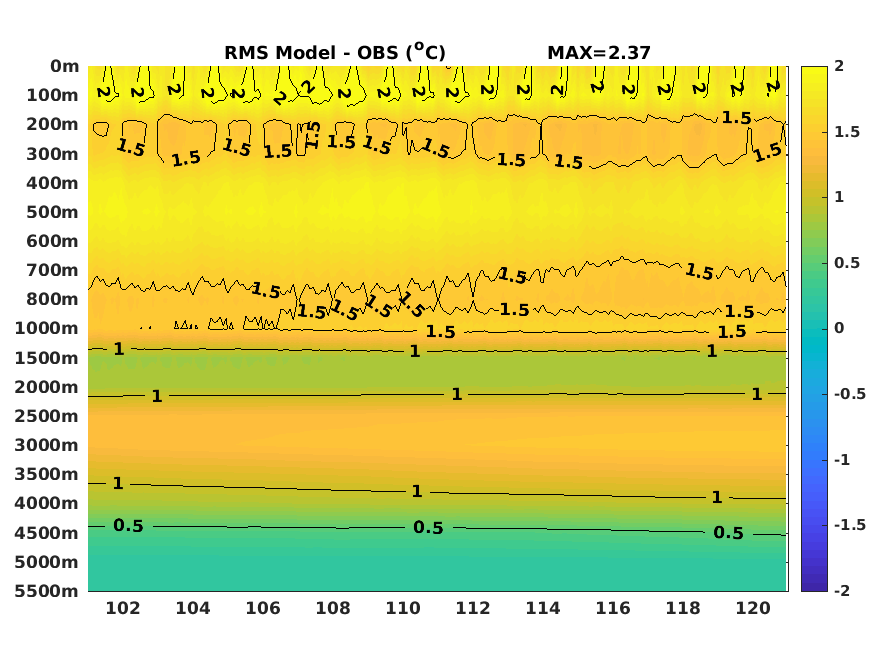The height and width of the screenshot is (656, 875).
Task: Click the '4500m' depth tick label
Action: tap(47, 533)
